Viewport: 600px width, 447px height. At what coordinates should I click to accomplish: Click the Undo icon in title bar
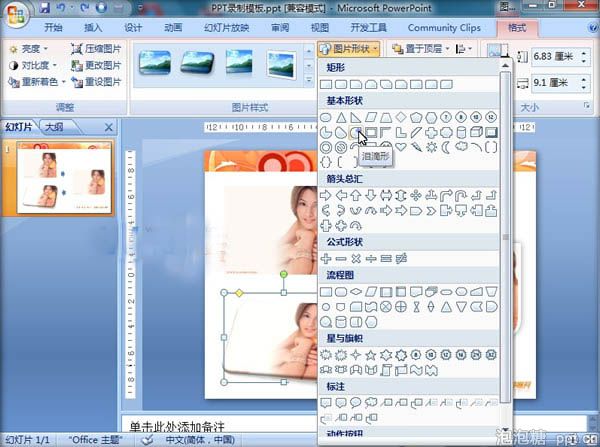click(61, 7)
